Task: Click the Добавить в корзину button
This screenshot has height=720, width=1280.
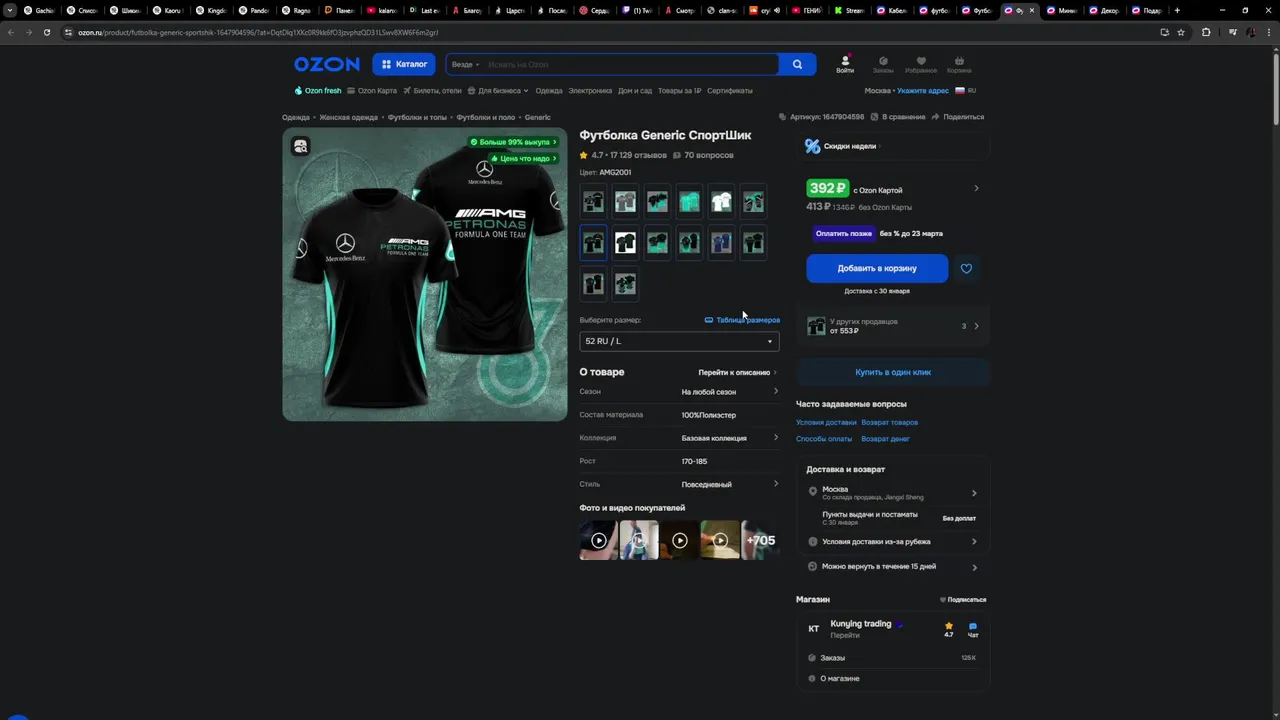Action: click(x=877, y=268)
